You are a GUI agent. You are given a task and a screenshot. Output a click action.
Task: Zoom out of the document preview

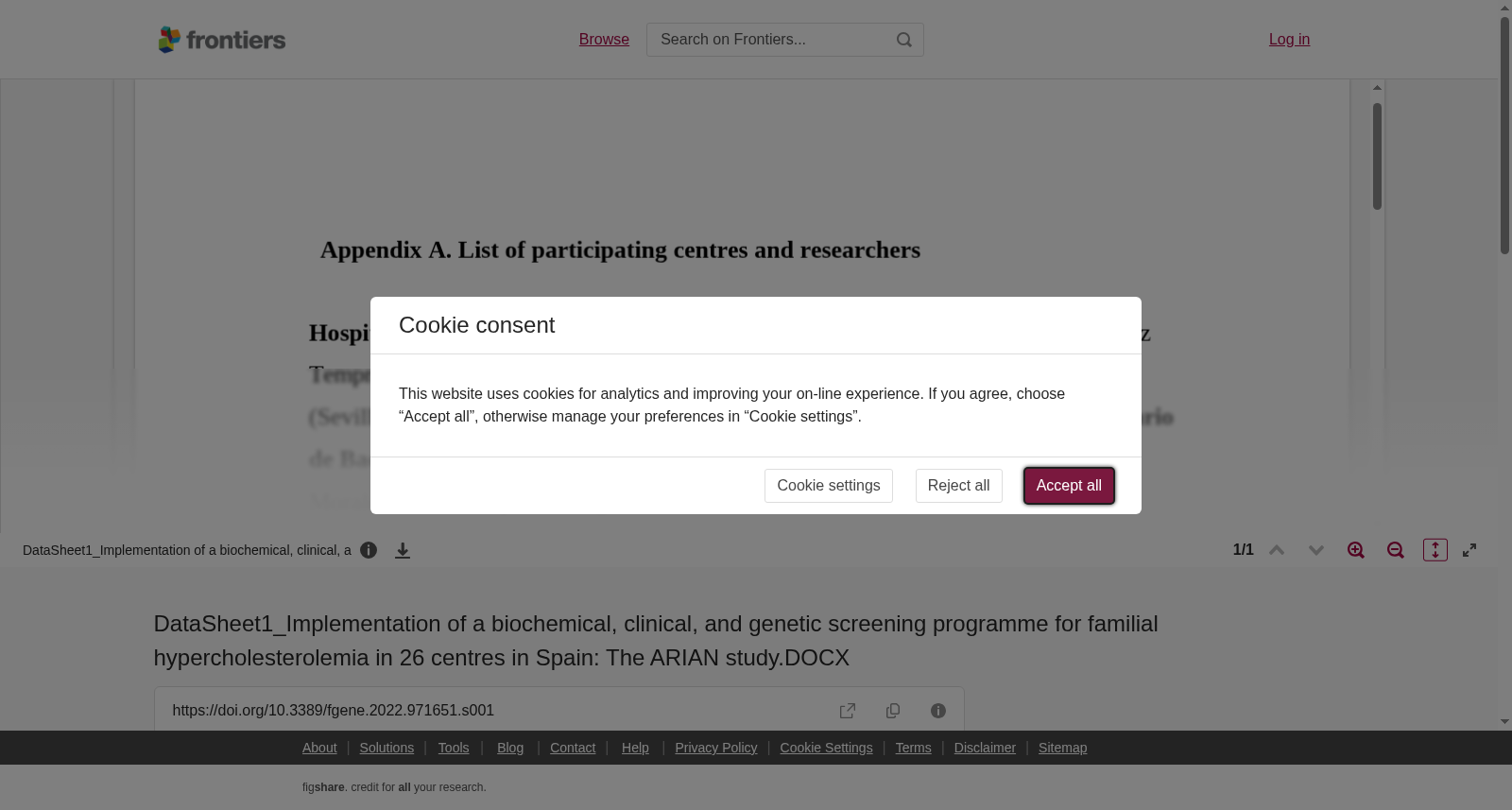pos(1396,550)
